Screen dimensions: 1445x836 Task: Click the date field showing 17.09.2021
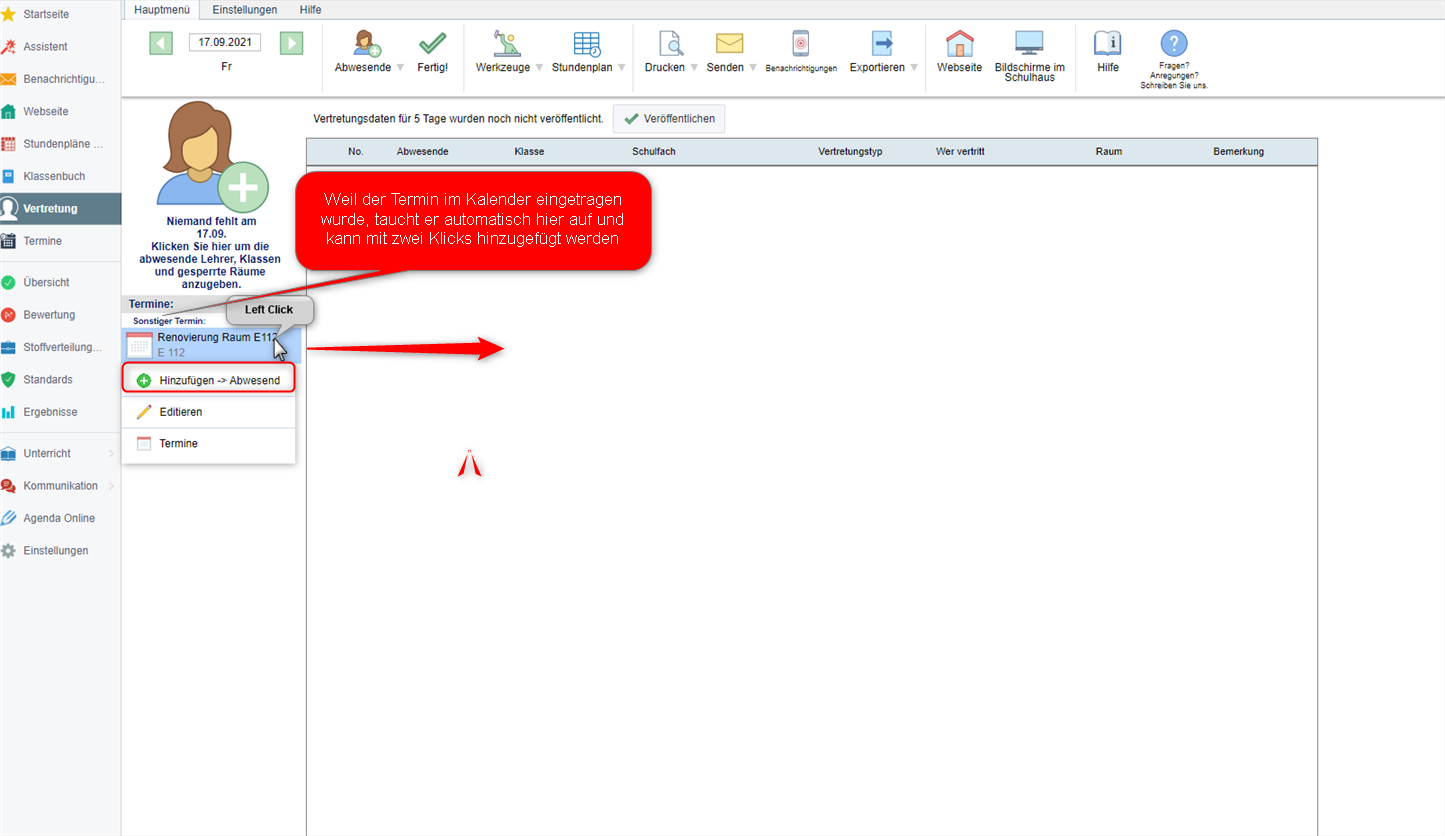tap(225, 43)
